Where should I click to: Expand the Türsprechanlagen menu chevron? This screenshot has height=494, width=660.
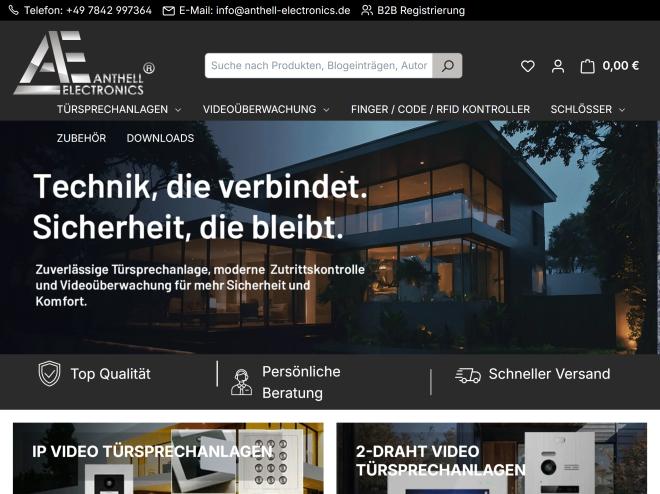[178, 109]
